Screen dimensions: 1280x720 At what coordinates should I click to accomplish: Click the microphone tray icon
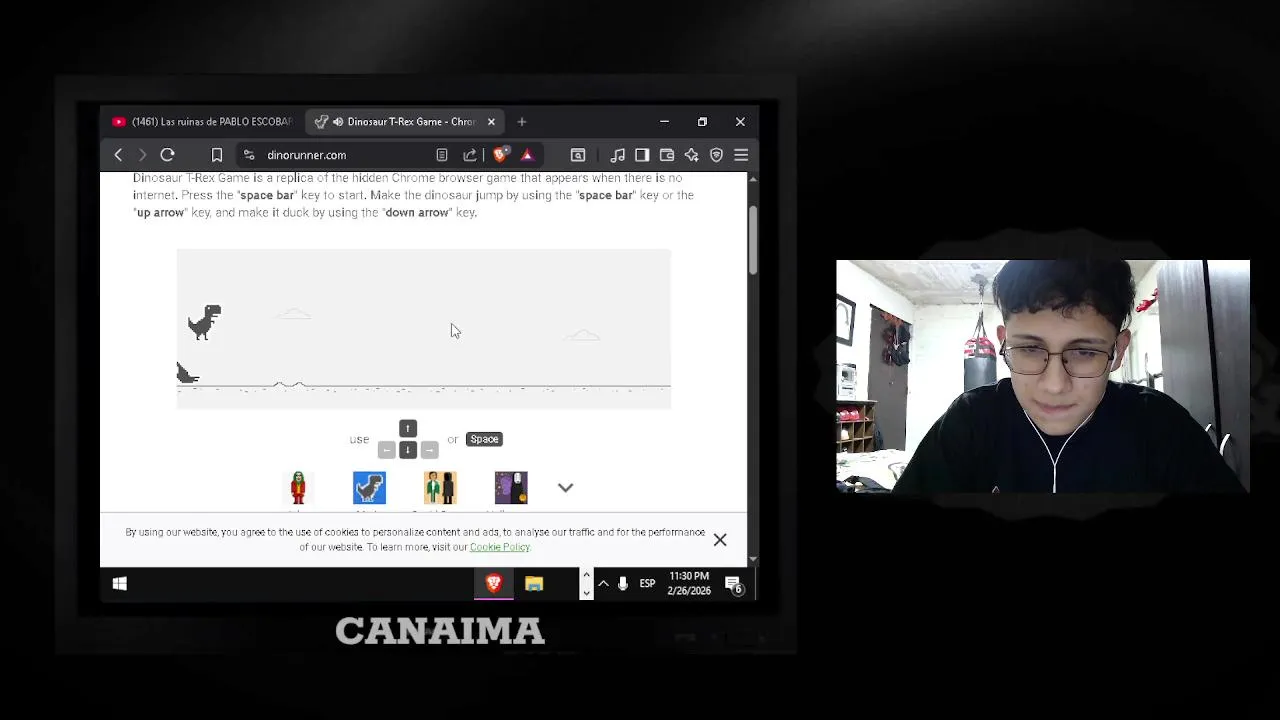(622, 584)
